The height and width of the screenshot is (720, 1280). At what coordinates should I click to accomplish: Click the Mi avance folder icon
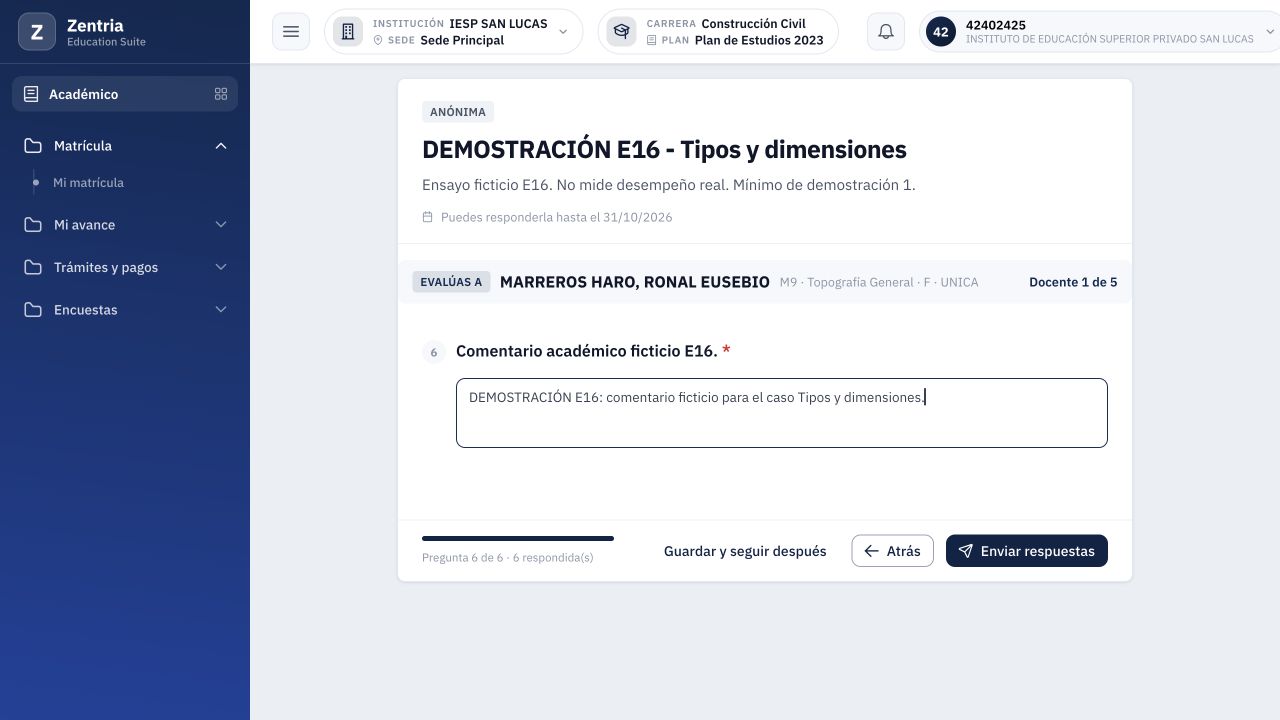click(33, 225)
